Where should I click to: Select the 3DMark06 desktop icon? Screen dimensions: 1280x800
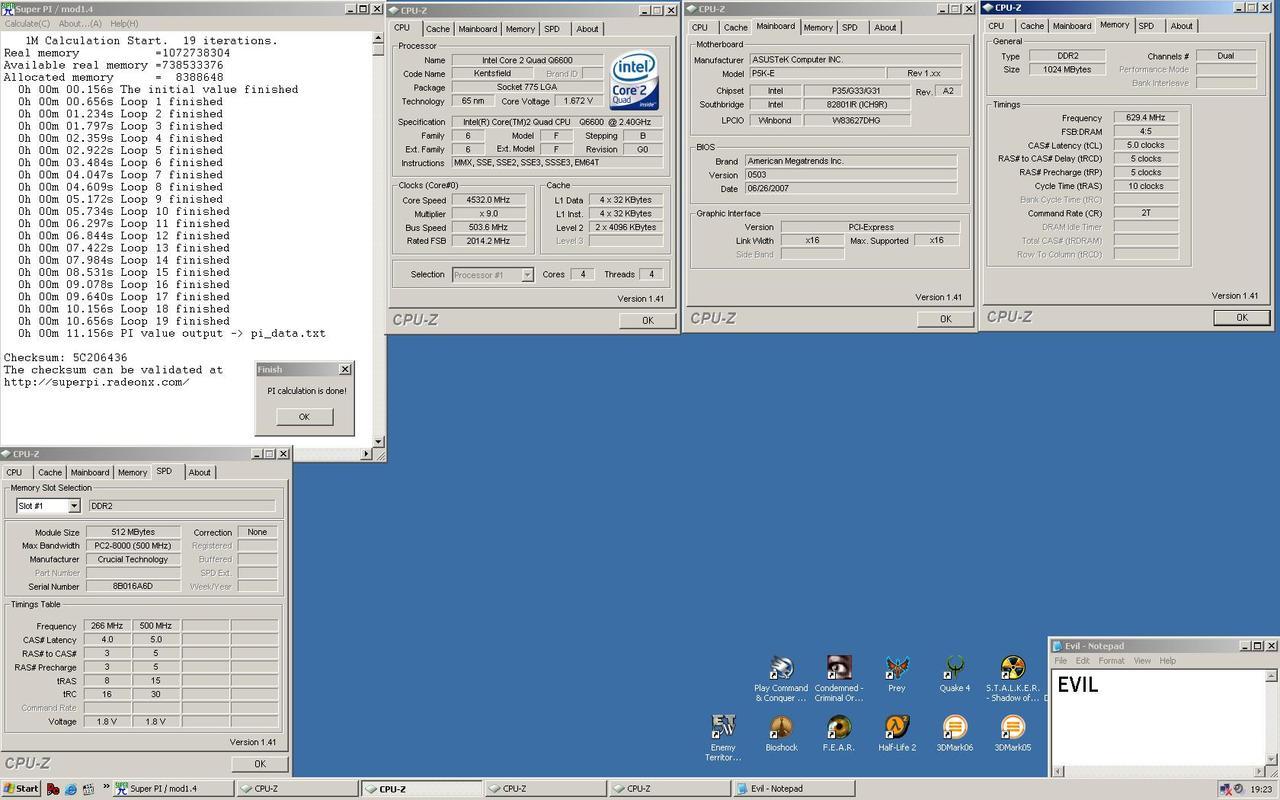coord(955,734)
